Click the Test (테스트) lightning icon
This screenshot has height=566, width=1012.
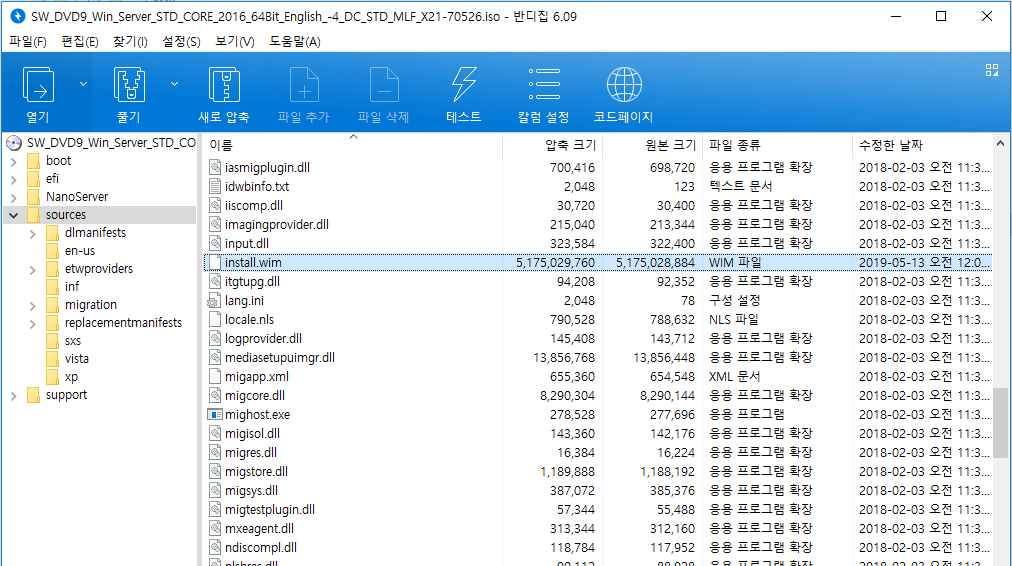(463, 85)
